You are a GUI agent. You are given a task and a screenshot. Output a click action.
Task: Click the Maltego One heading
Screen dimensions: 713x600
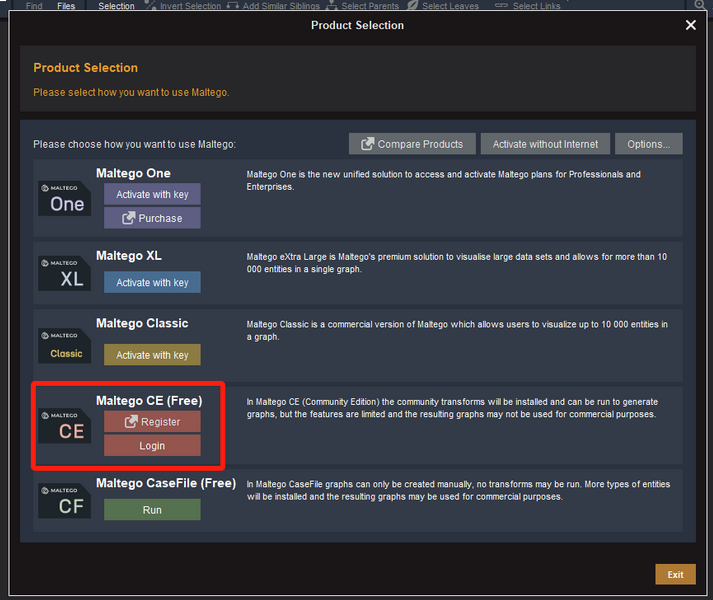click(133, 173)
